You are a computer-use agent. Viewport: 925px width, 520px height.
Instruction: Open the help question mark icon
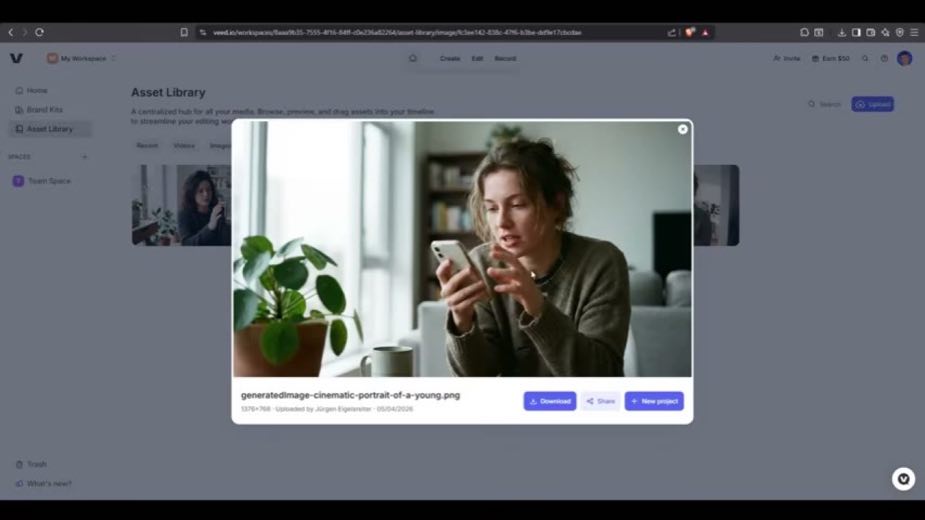pyautogui.click(x=884, y=58)
